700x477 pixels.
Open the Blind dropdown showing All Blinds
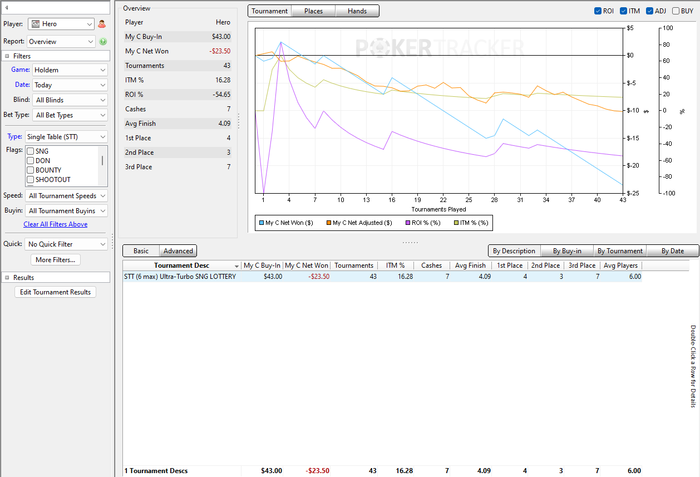click(x=70, y=100)
